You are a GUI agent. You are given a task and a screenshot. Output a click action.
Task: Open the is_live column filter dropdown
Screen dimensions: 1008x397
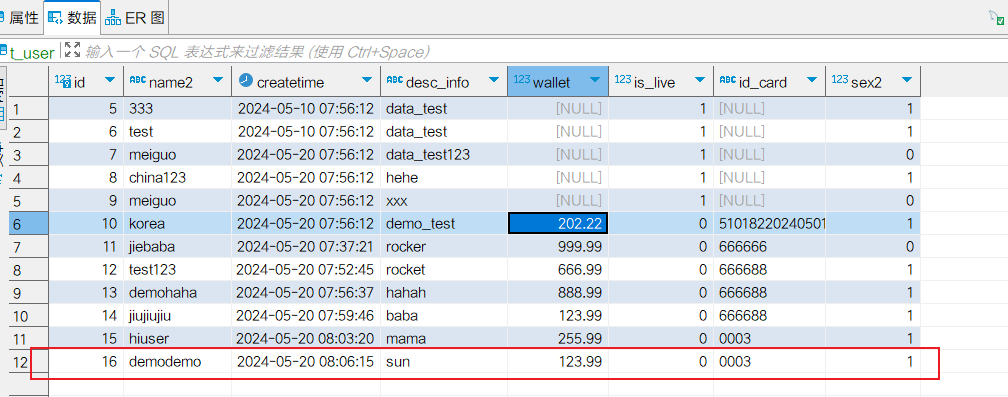pyautogui.click(x=699, y=80)
